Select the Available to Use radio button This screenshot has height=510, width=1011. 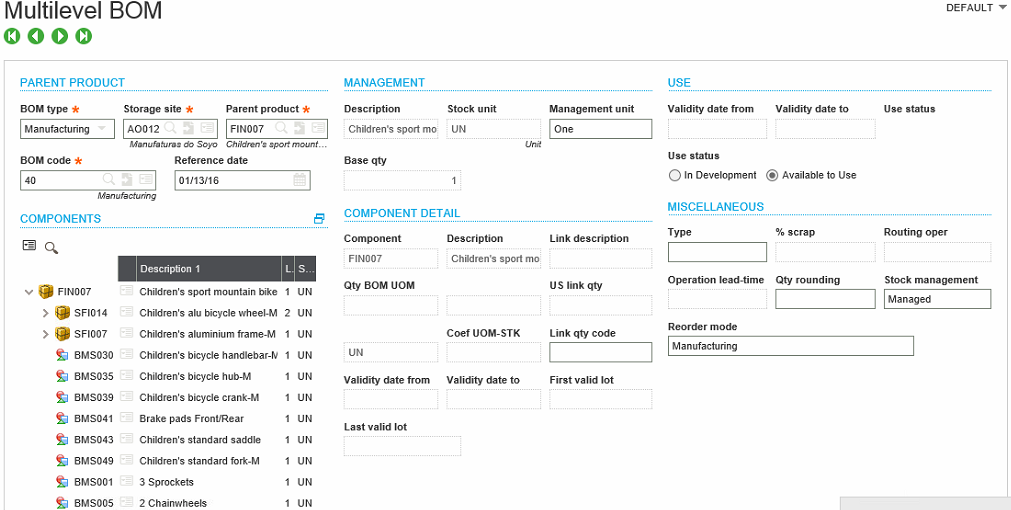772,175
